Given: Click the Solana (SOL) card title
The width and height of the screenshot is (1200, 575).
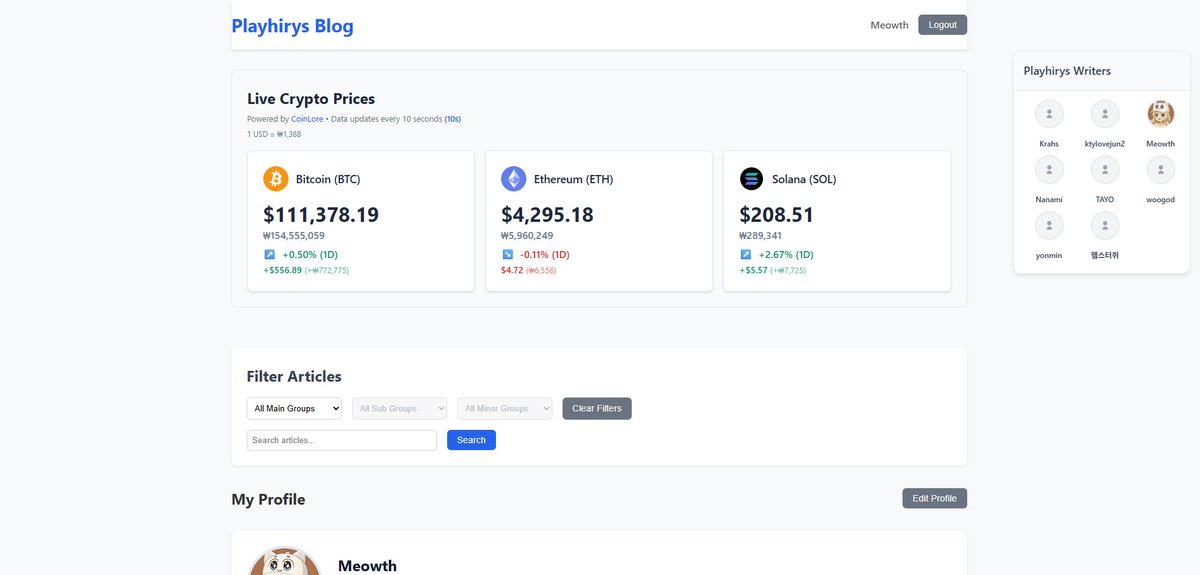Looking at the screenshot, I should coord(804,179).
